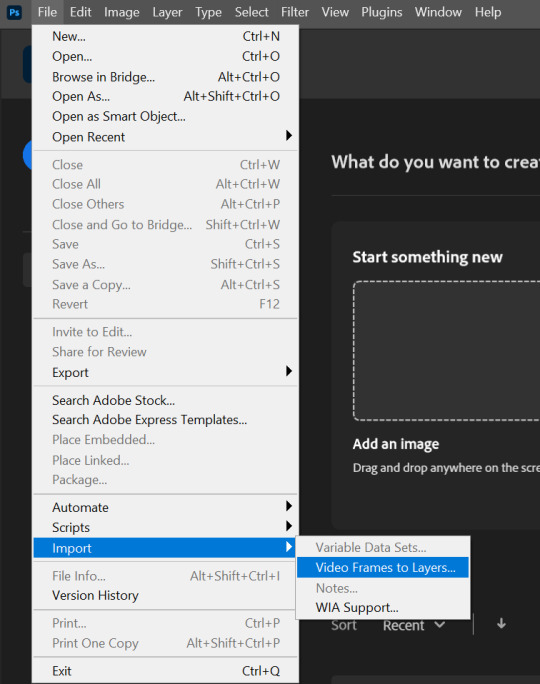Open the Import submenu
540x684 pixels.
tap(165, 547)
